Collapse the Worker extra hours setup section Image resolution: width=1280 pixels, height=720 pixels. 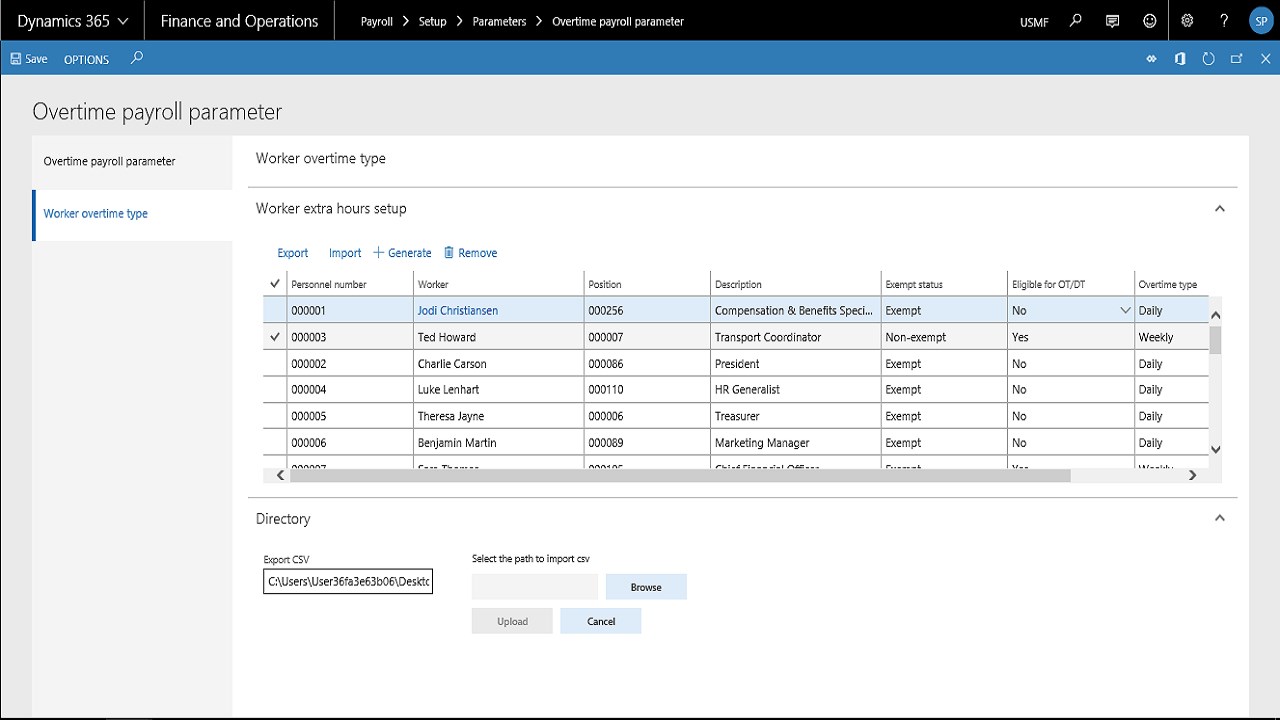tap(1219, 209)
